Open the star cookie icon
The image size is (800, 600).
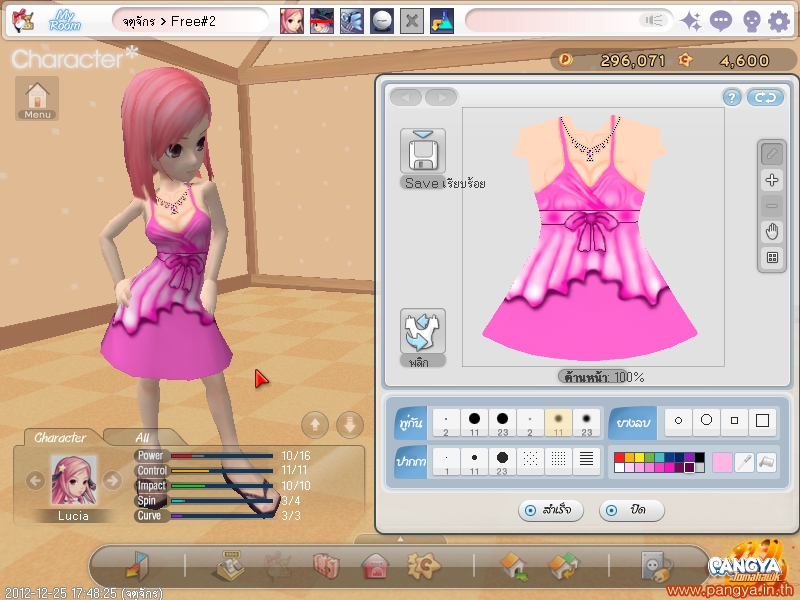click(x=423, y=565)
